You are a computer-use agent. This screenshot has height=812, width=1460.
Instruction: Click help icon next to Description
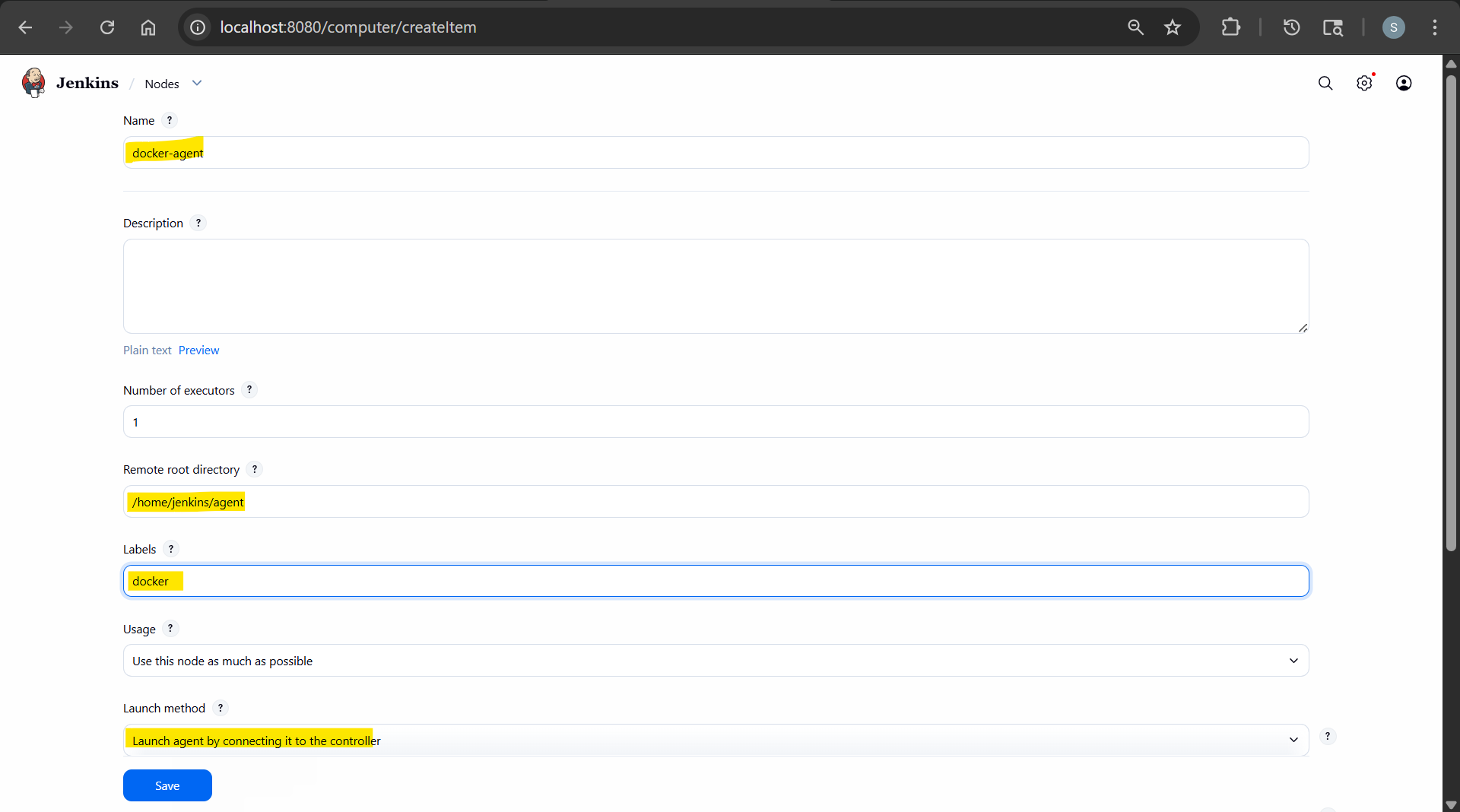click(x=198, y=223)
